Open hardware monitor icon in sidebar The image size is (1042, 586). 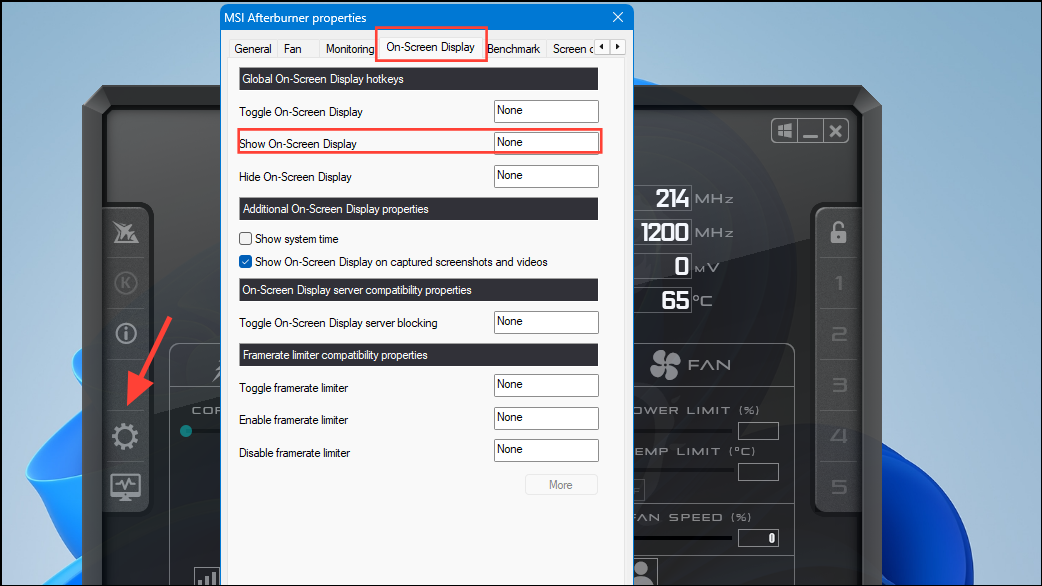(x=125, y=487)
